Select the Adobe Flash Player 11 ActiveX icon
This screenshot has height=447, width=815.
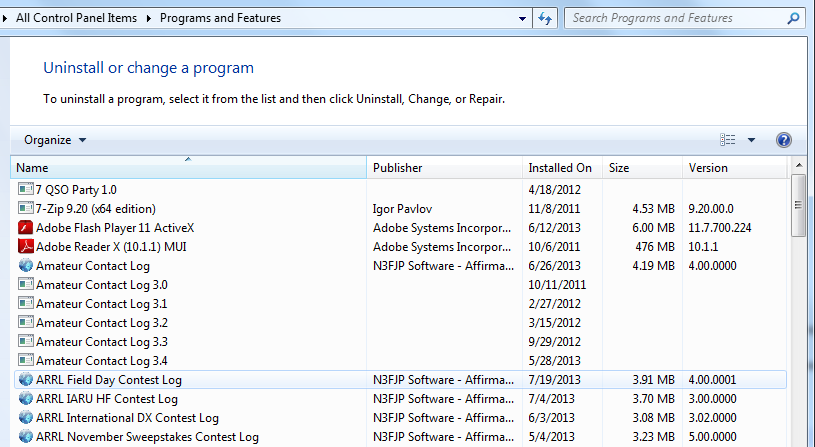(x=25, y=228)
